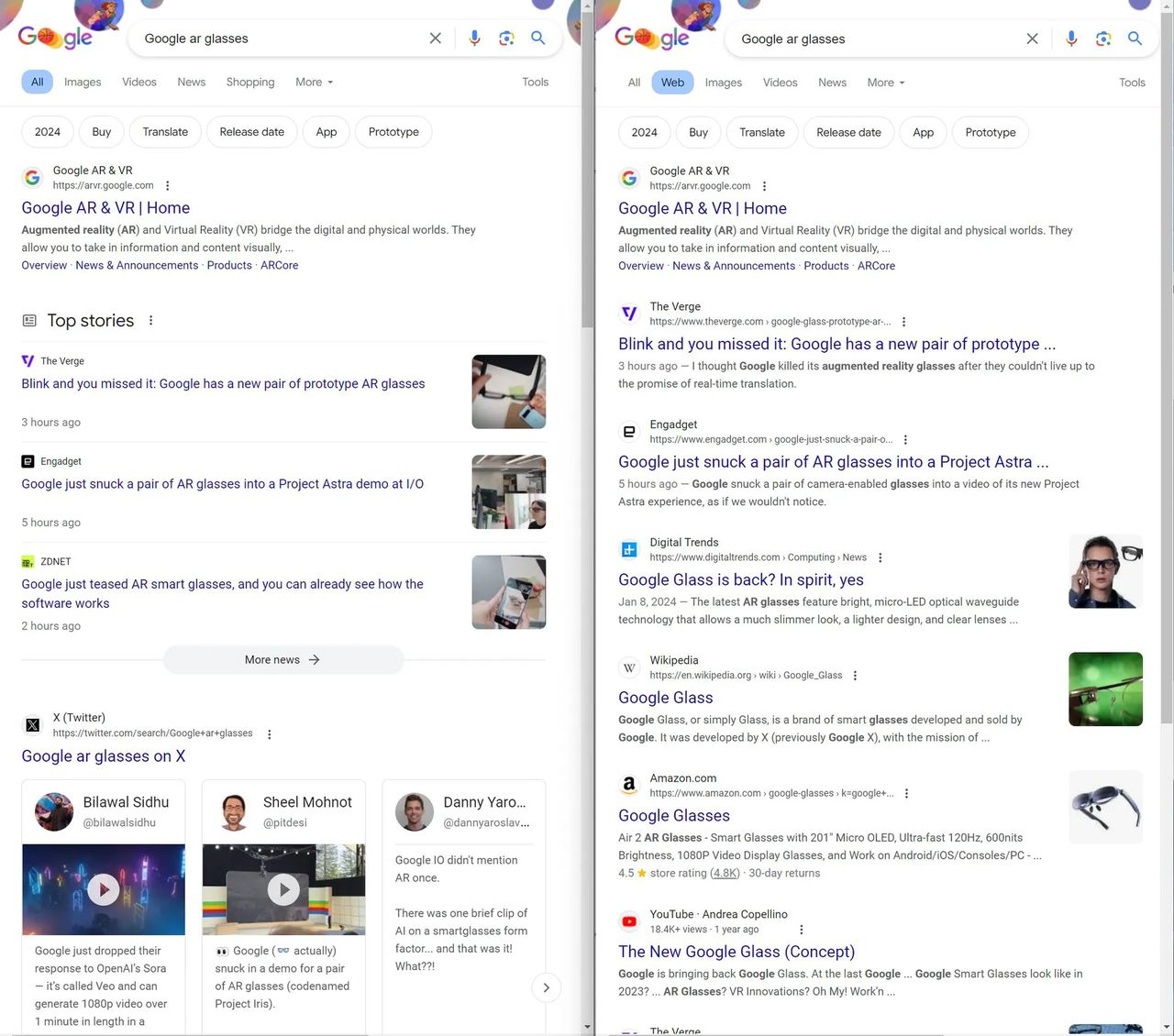Apply the 2024 filter chip in left window
Screen dimensions: 1174x1036
[48, 131]
